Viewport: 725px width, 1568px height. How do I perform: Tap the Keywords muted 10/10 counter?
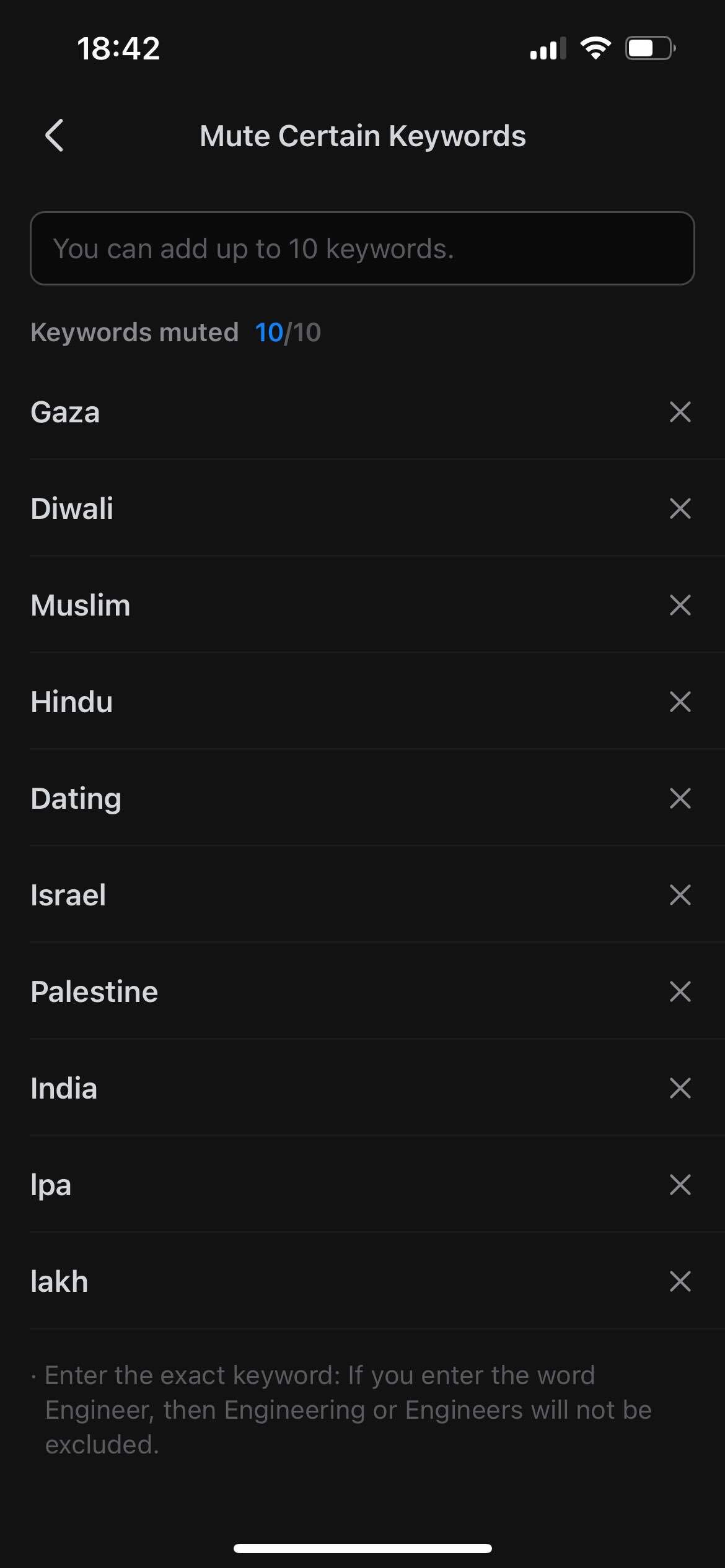(177, 333)
